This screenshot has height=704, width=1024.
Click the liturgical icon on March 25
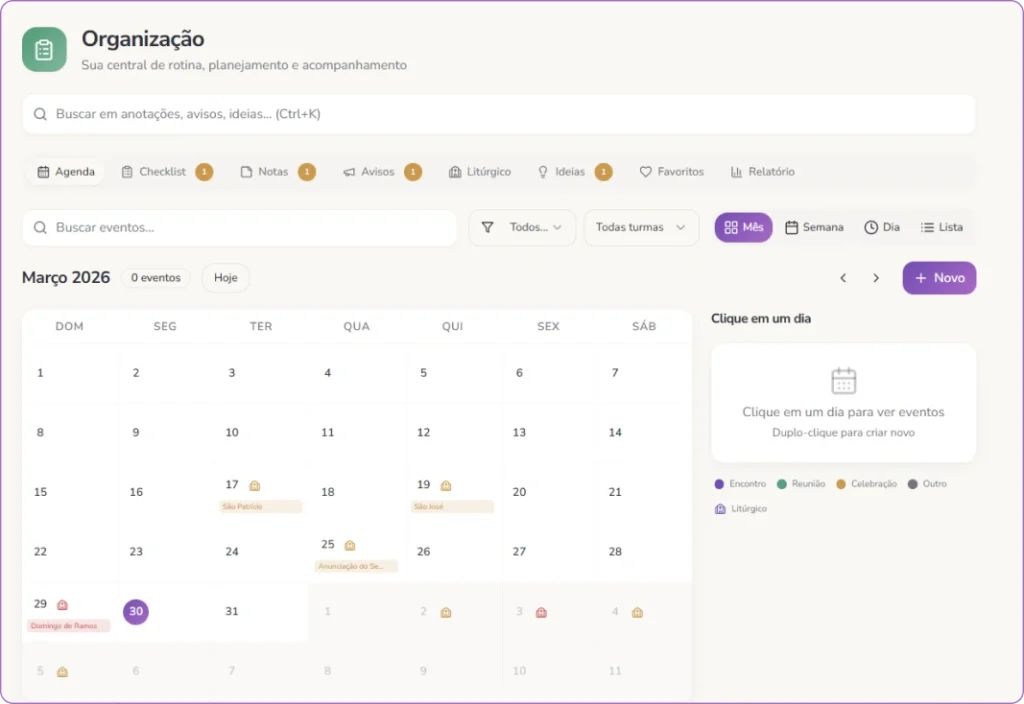click(350, 545)
